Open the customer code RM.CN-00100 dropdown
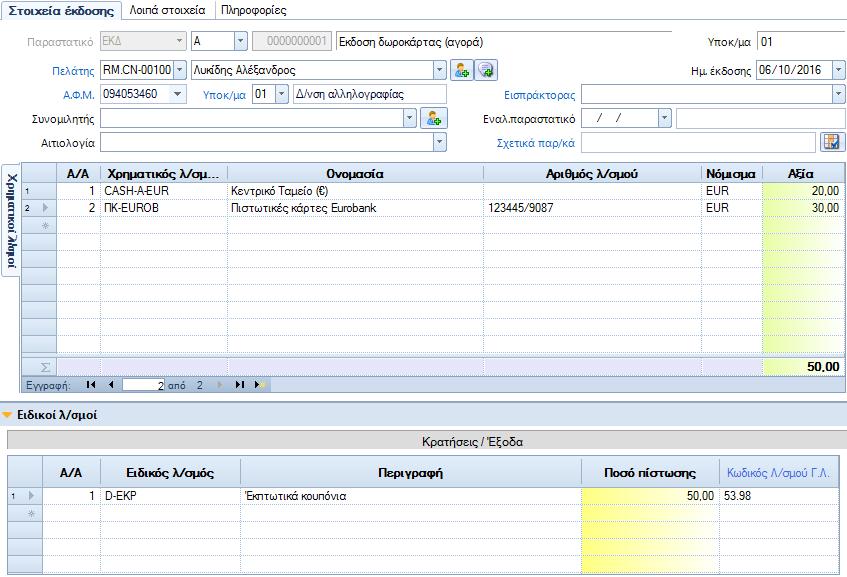The height and width of the screenshot is (577, 847). coord(180,70)
